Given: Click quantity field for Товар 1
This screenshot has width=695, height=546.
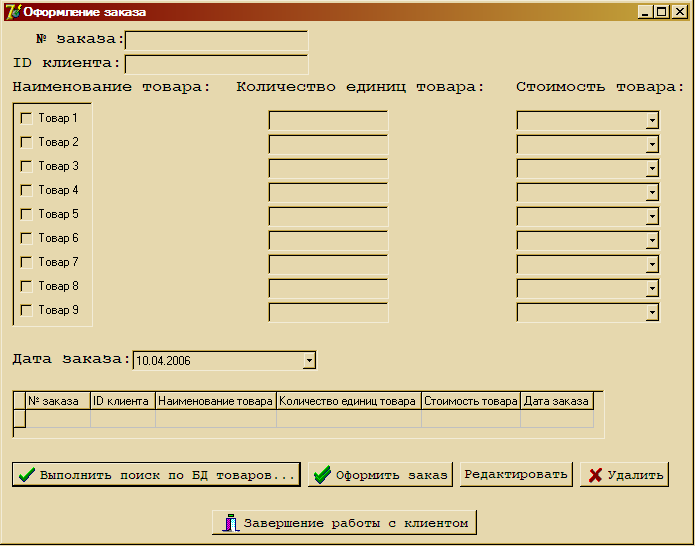Looking at the screenshot, I should tap(328, 121).
